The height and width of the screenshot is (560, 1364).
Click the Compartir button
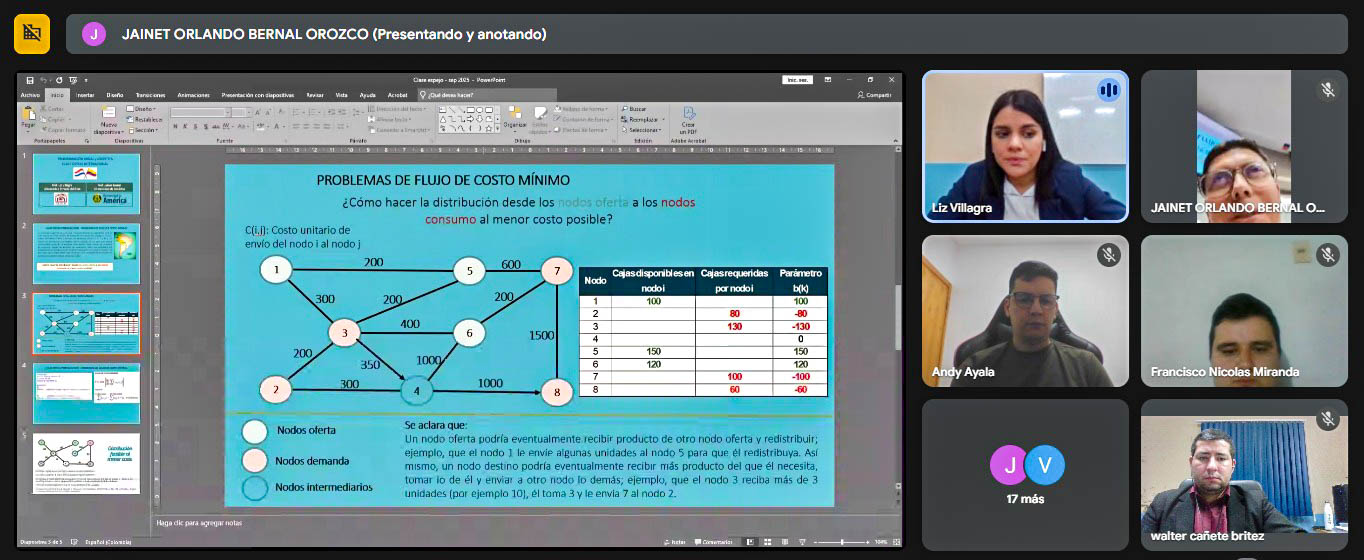click(876, 95)
